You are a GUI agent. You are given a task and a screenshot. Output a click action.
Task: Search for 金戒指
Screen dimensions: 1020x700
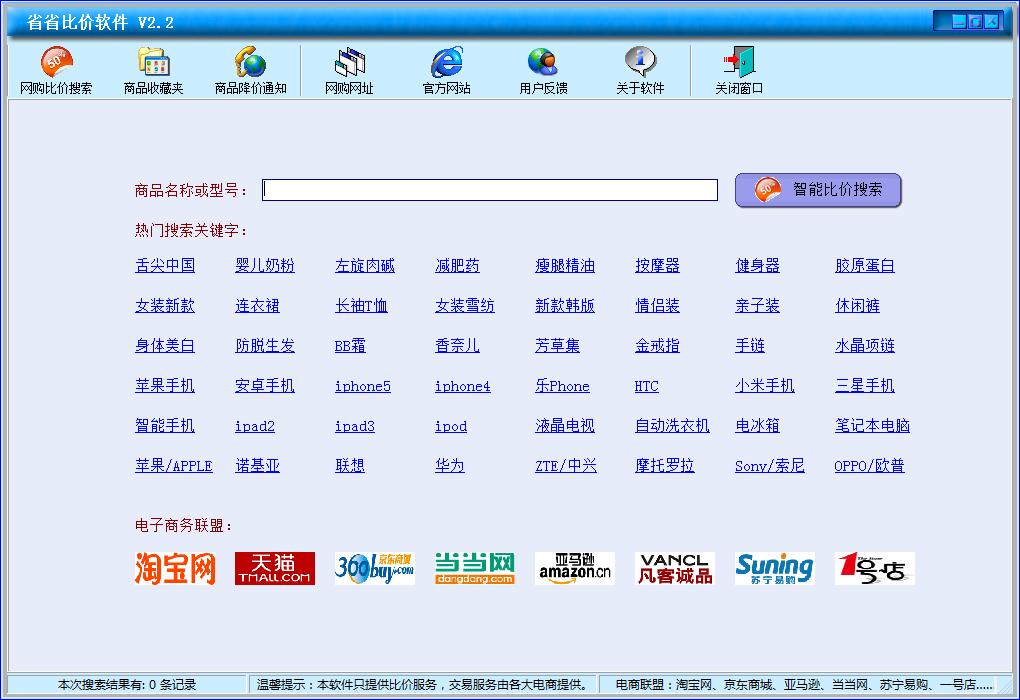pyautogui.click(x=657, y=345)
